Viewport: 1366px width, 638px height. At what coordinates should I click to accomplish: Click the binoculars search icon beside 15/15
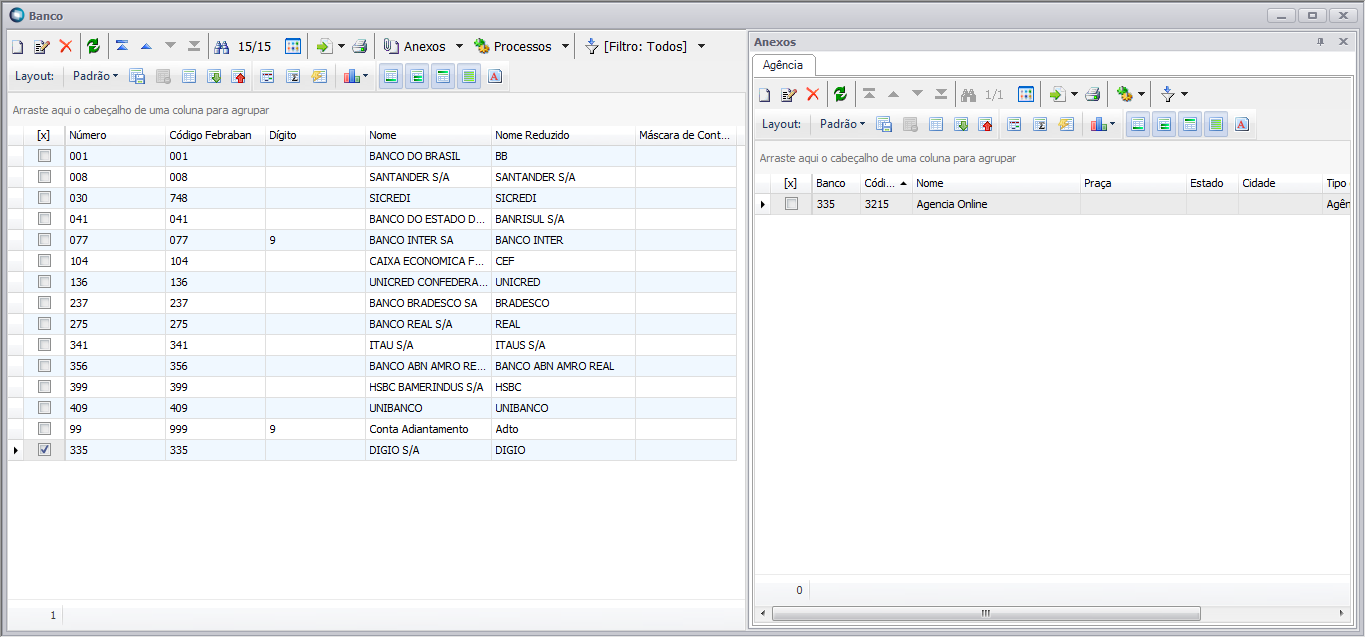click(x=222, y=46)
